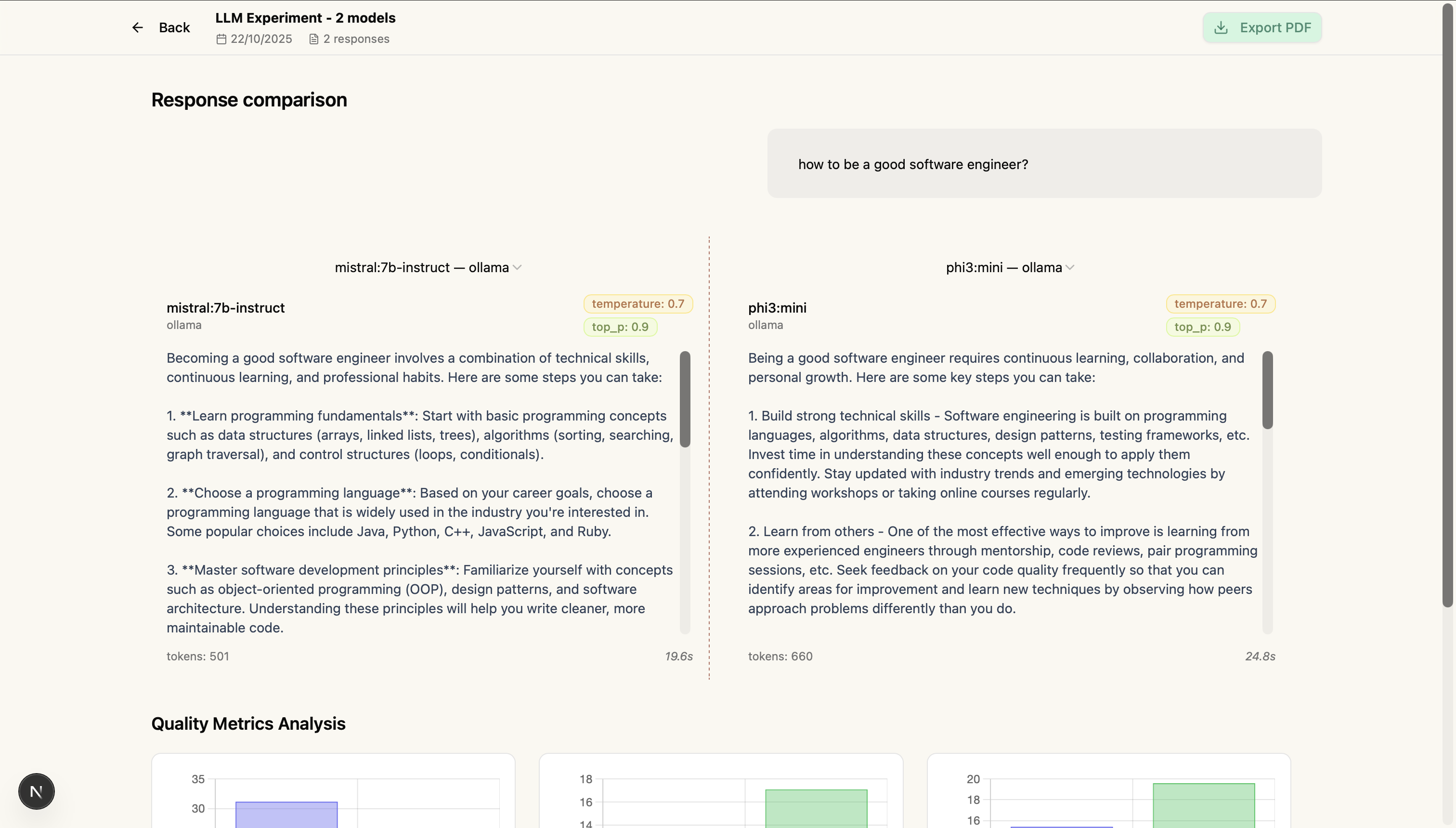Click the 'Quality Metrics Analysis' heading

click(x=248, y=723)
